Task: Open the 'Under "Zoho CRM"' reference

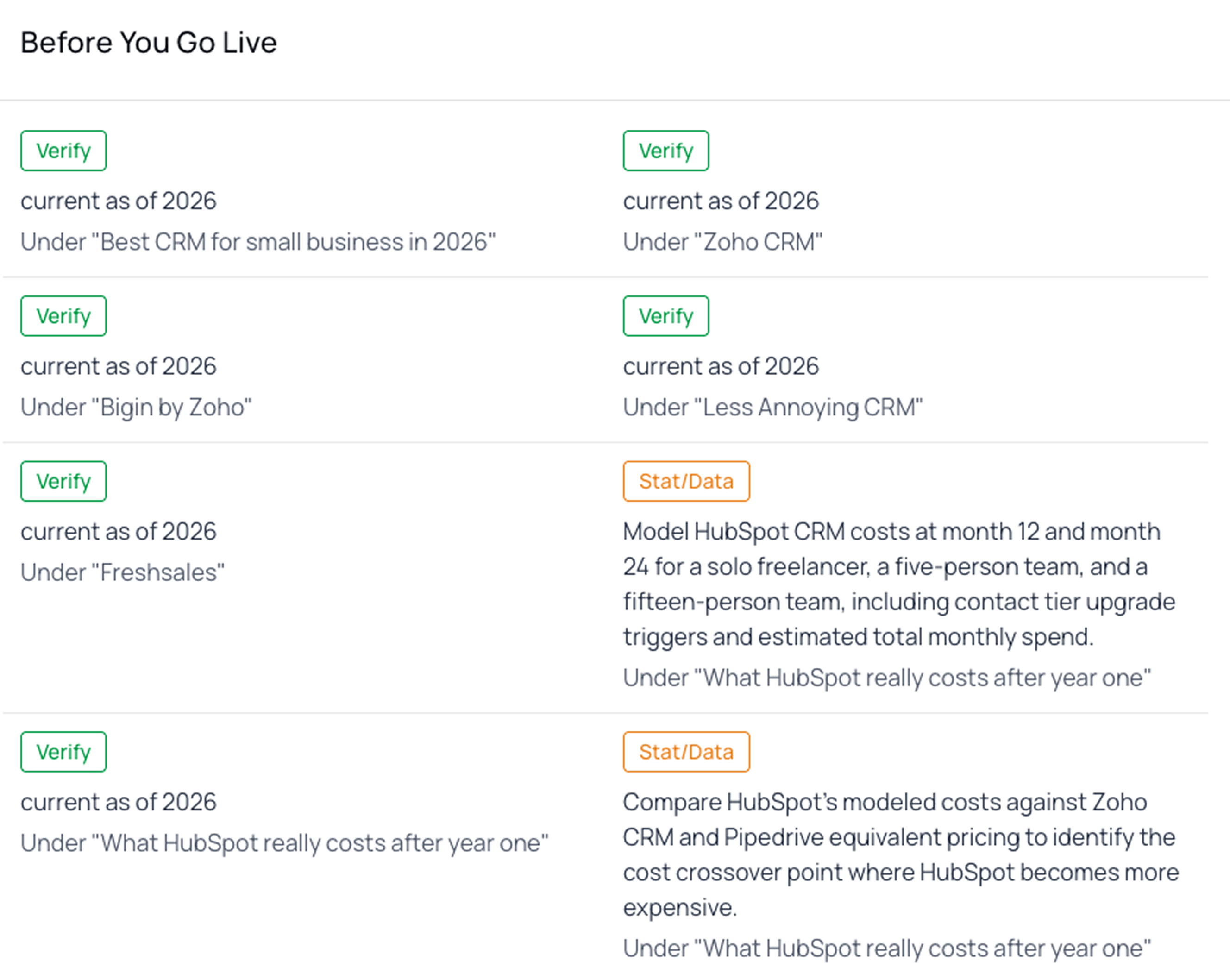Action: (723, 242)
